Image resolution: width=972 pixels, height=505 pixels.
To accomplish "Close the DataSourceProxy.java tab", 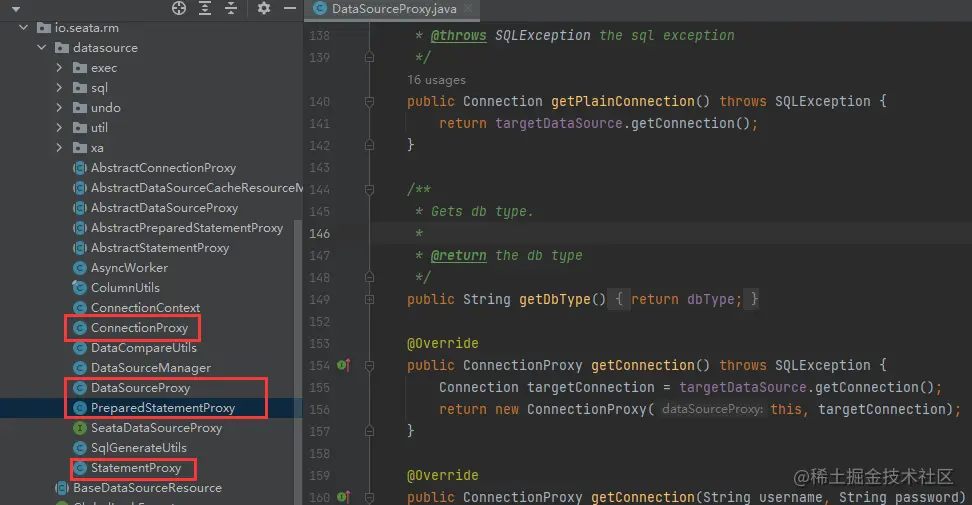I will pos(468,9).
